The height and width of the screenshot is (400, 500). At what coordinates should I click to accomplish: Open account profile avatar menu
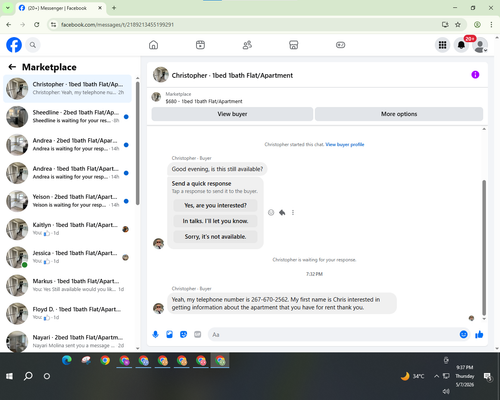coord(480,45)
